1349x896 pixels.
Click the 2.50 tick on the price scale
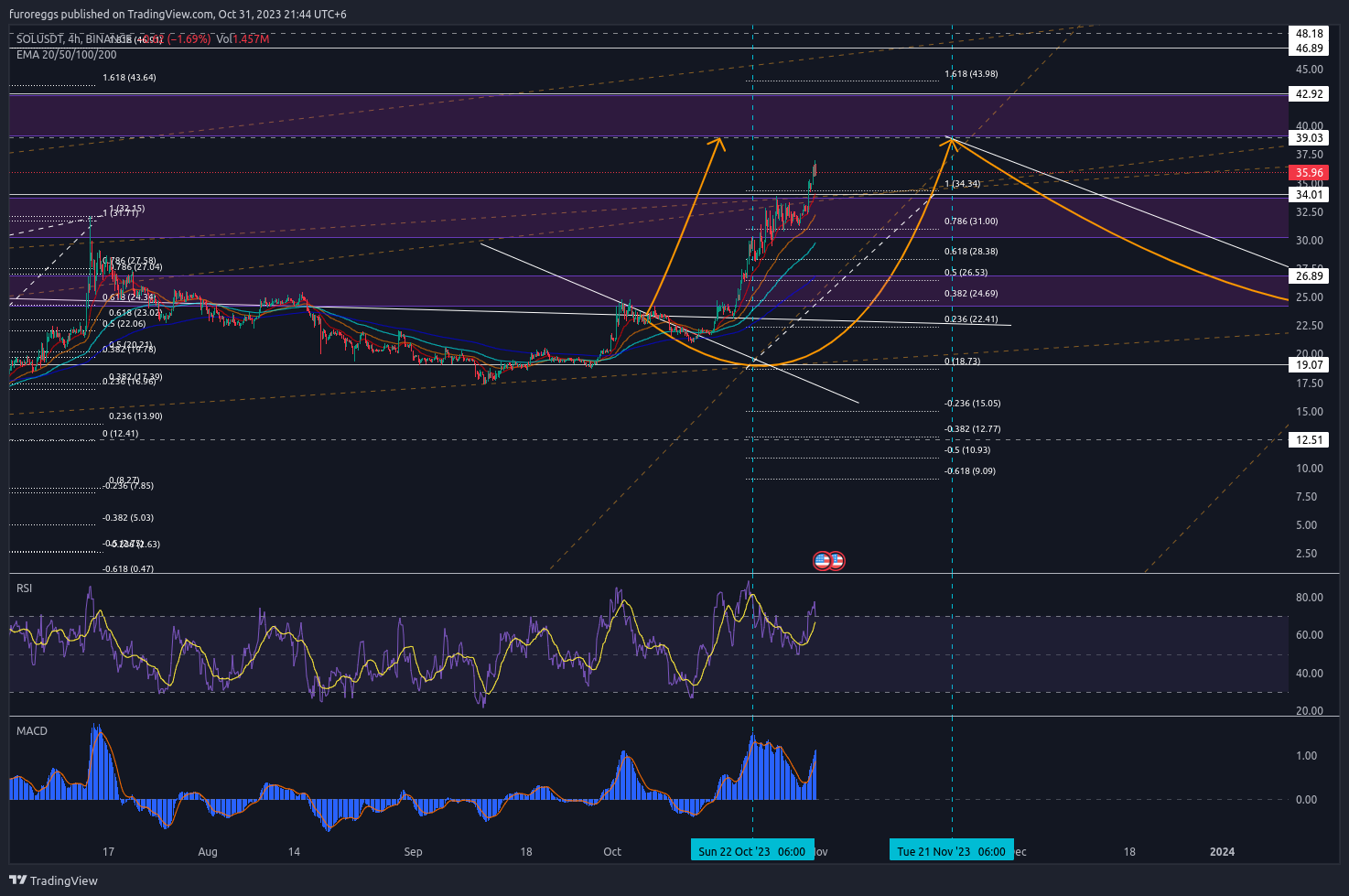pyautogui.click(x=1307, y=554)
